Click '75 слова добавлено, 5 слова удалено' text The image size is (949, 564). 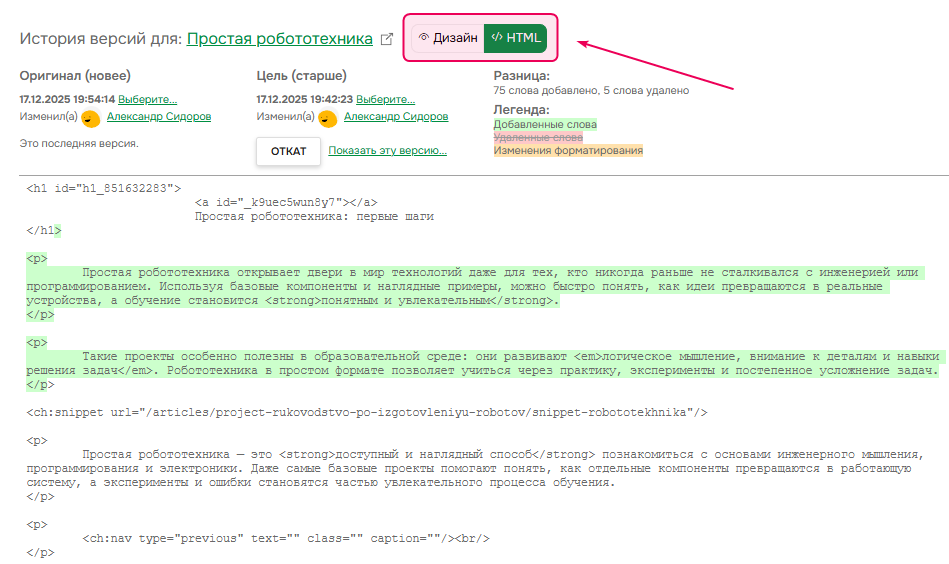tap(591, 91)
